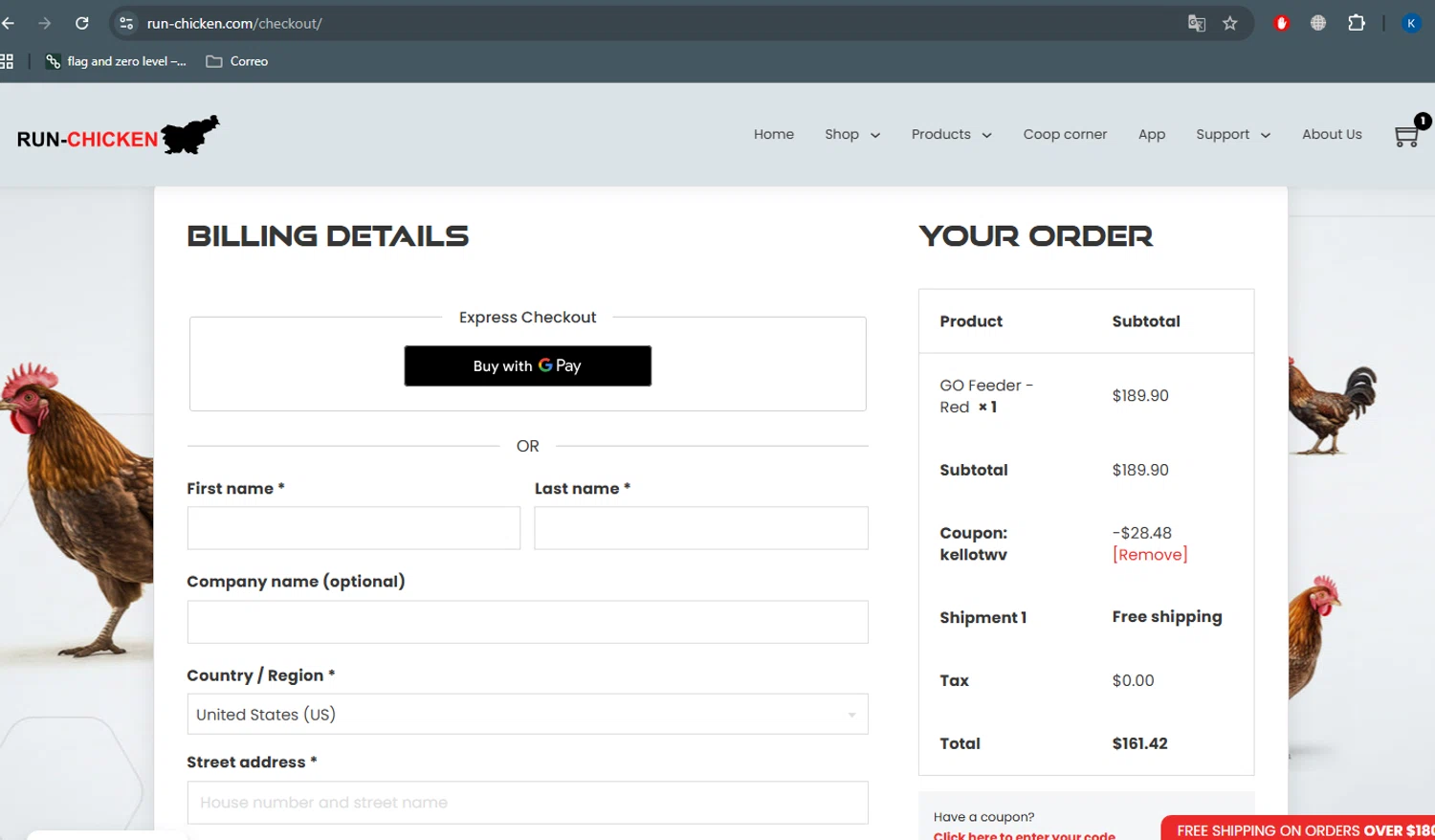Go to Home menu item
Viewport: 1435px width, 840px height.
coord(774,134)
